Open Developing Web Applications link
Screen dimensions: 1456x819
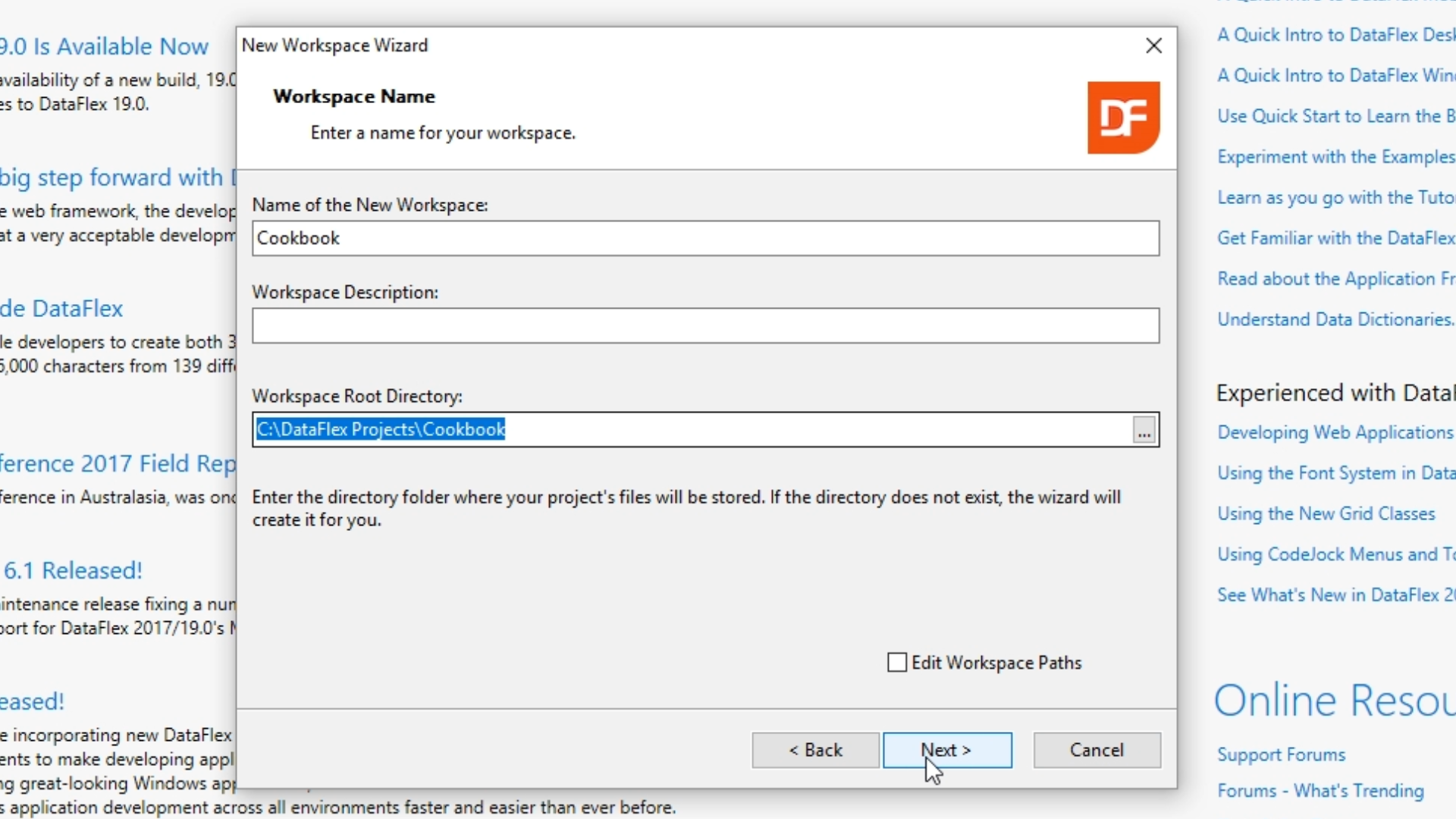pos(1335,433)
